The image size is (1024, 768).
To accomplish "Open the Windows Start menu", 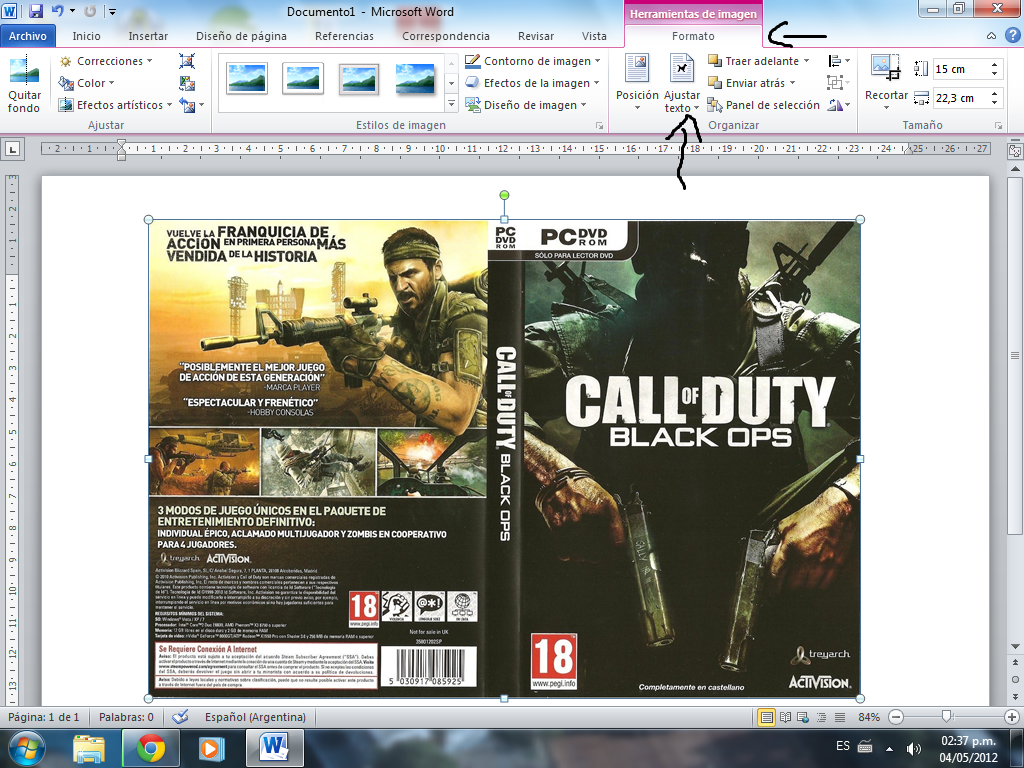I will click(27, 748).
